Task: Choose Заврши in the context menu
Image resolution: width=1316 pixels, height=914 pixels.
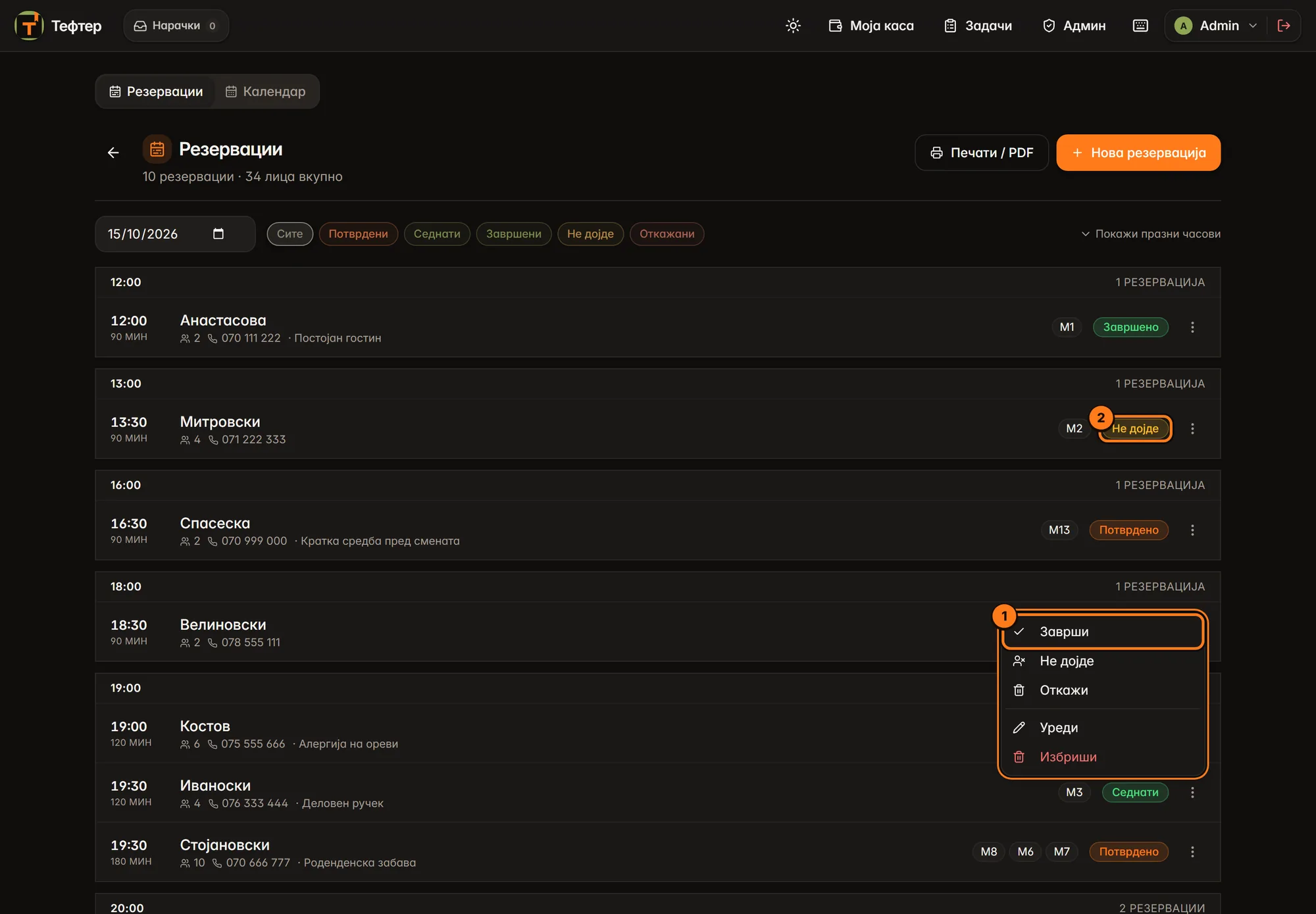Action: 1103,632
